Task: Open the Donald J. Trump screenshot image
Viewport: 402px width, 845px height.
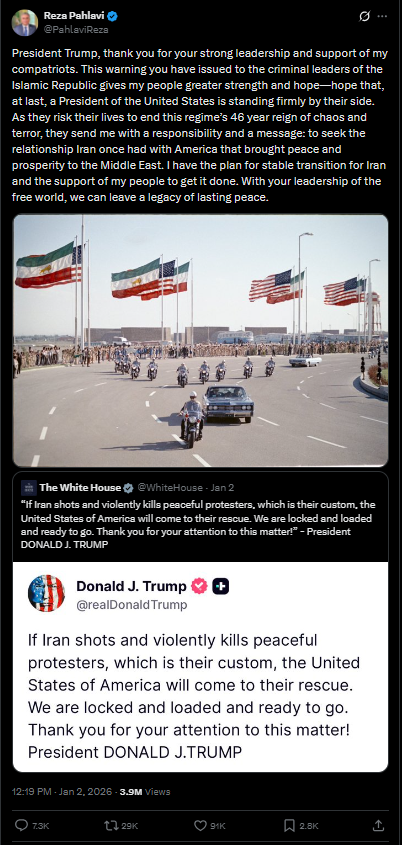Action: 200,667
